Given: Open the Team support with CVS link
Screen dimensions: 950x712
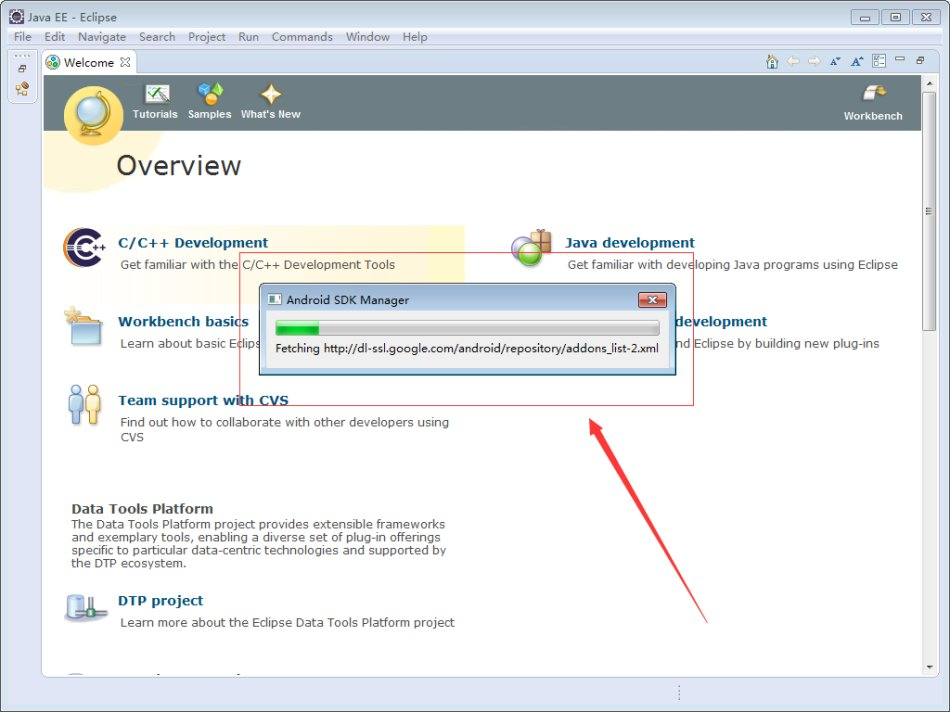Looking at the screenshot, I should pyautogui.click(x=203, y=401).
